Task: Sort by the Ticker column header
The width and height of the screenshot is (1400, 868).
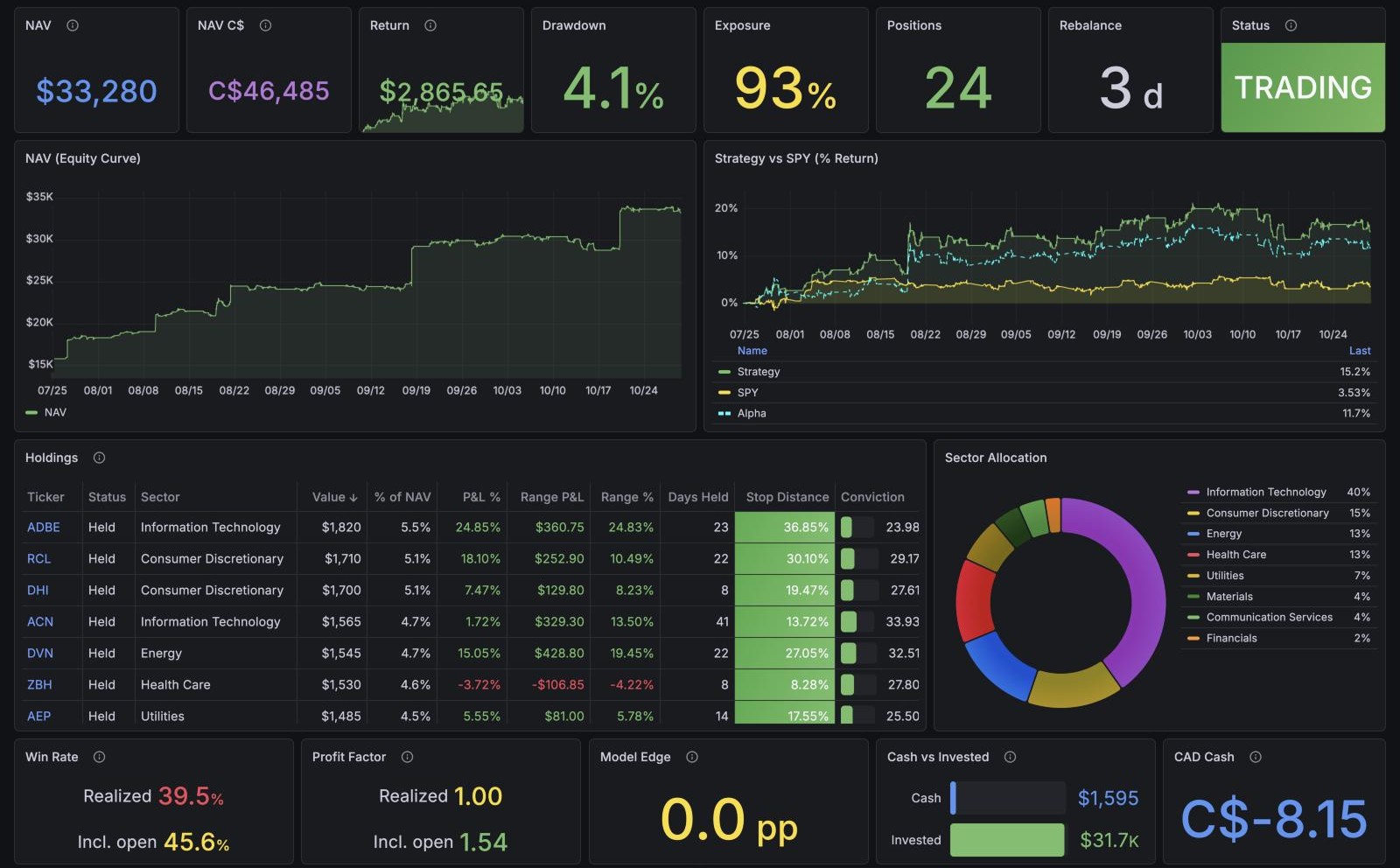Action: pos(45,497)
